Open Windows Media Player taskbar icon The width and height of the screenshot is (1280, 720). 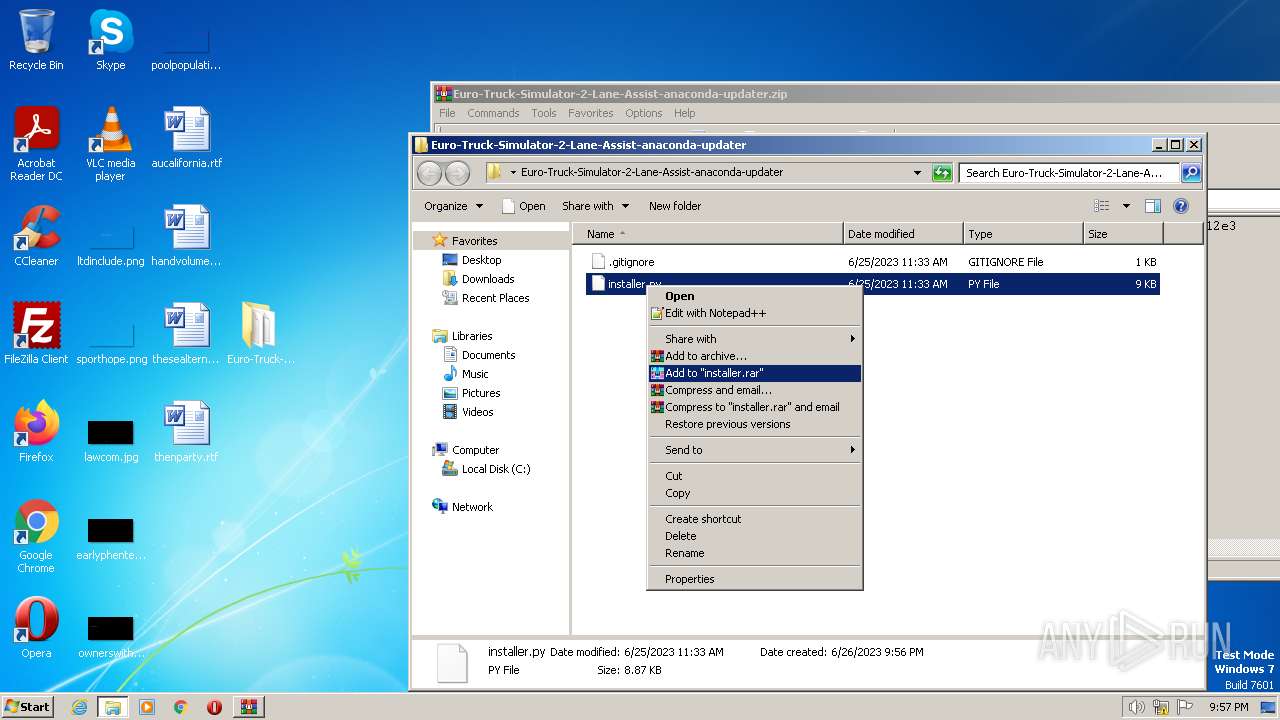(147, 707)
